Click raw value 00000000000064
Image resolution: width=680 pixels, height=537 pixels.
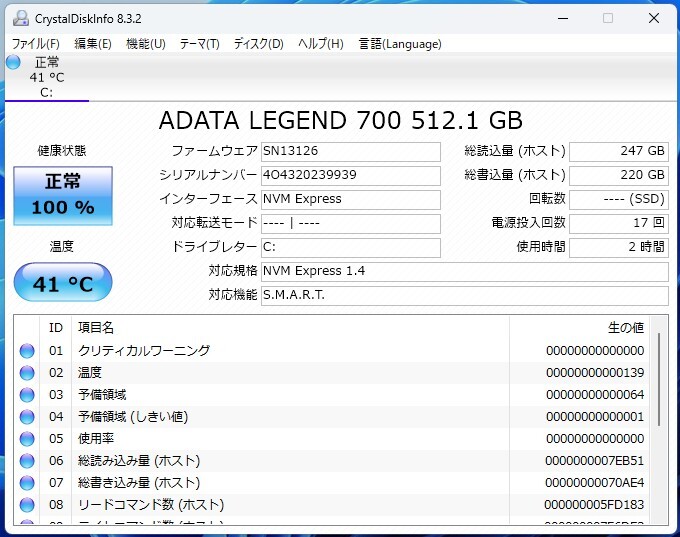(595, 395)
